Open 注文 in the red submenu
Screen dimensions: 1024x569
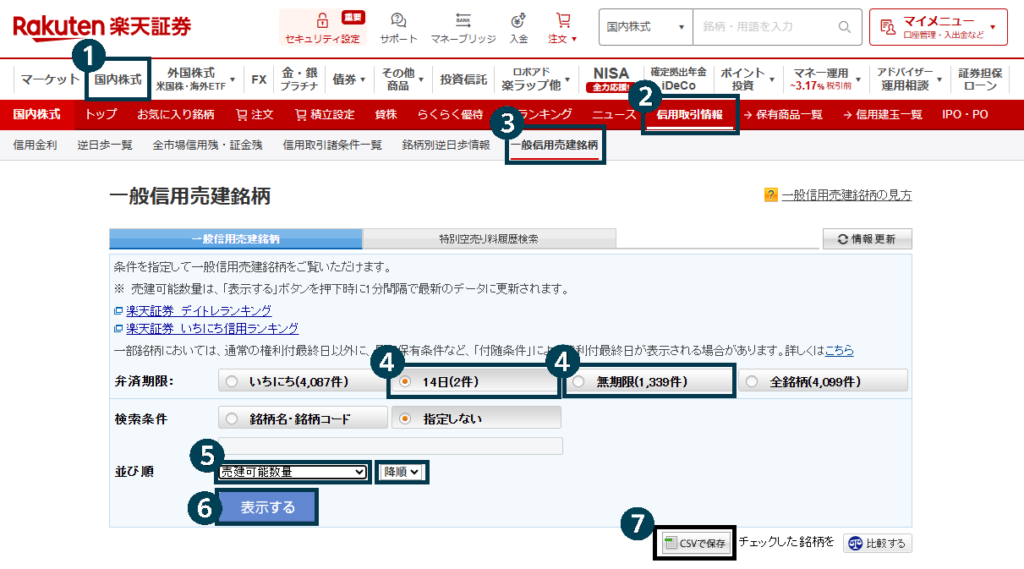click(x=255, y=114)
